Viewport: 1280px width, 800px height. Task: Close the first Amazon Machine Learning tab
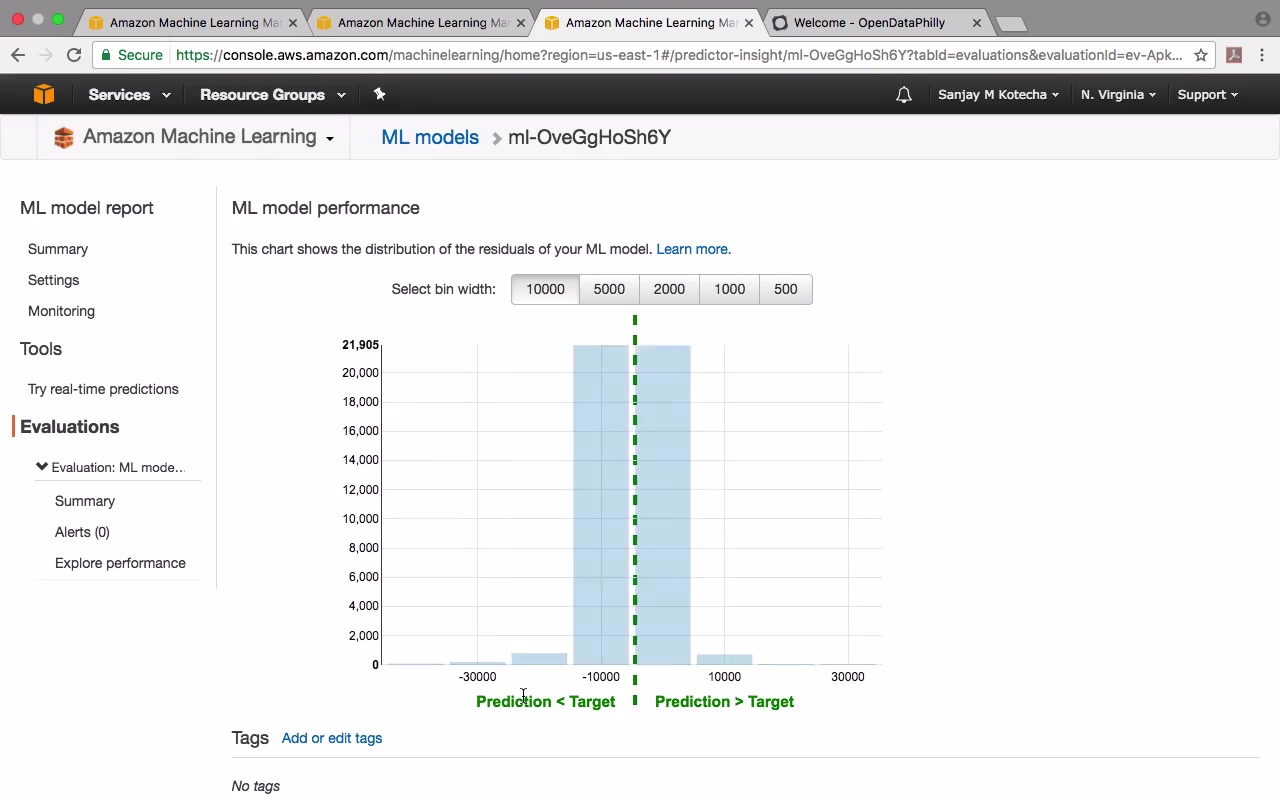point(293,22)
